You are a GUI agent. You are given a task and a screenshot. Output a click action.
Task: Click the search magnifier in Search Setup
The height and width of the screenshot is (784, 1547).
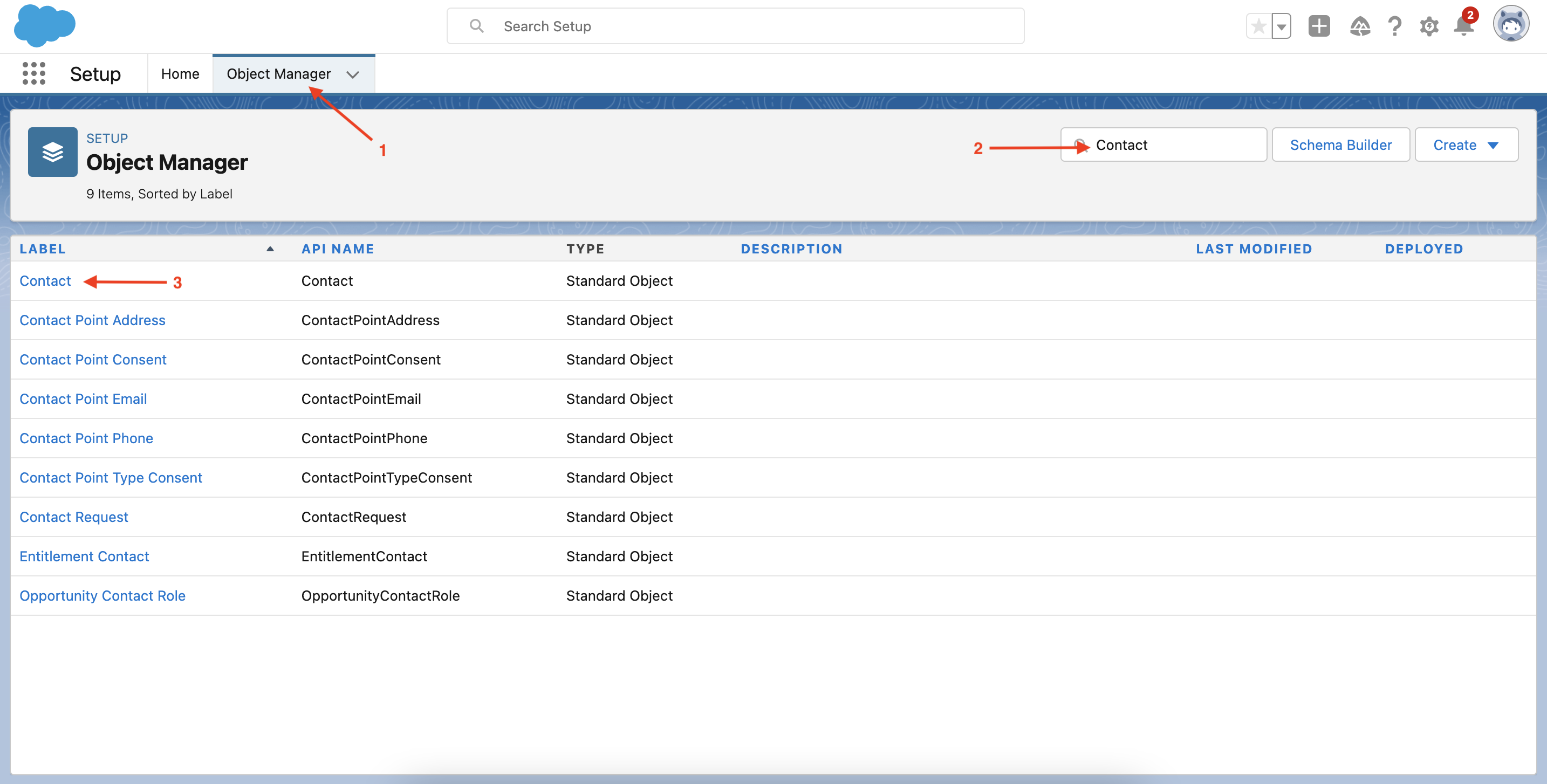click(476, 26)
